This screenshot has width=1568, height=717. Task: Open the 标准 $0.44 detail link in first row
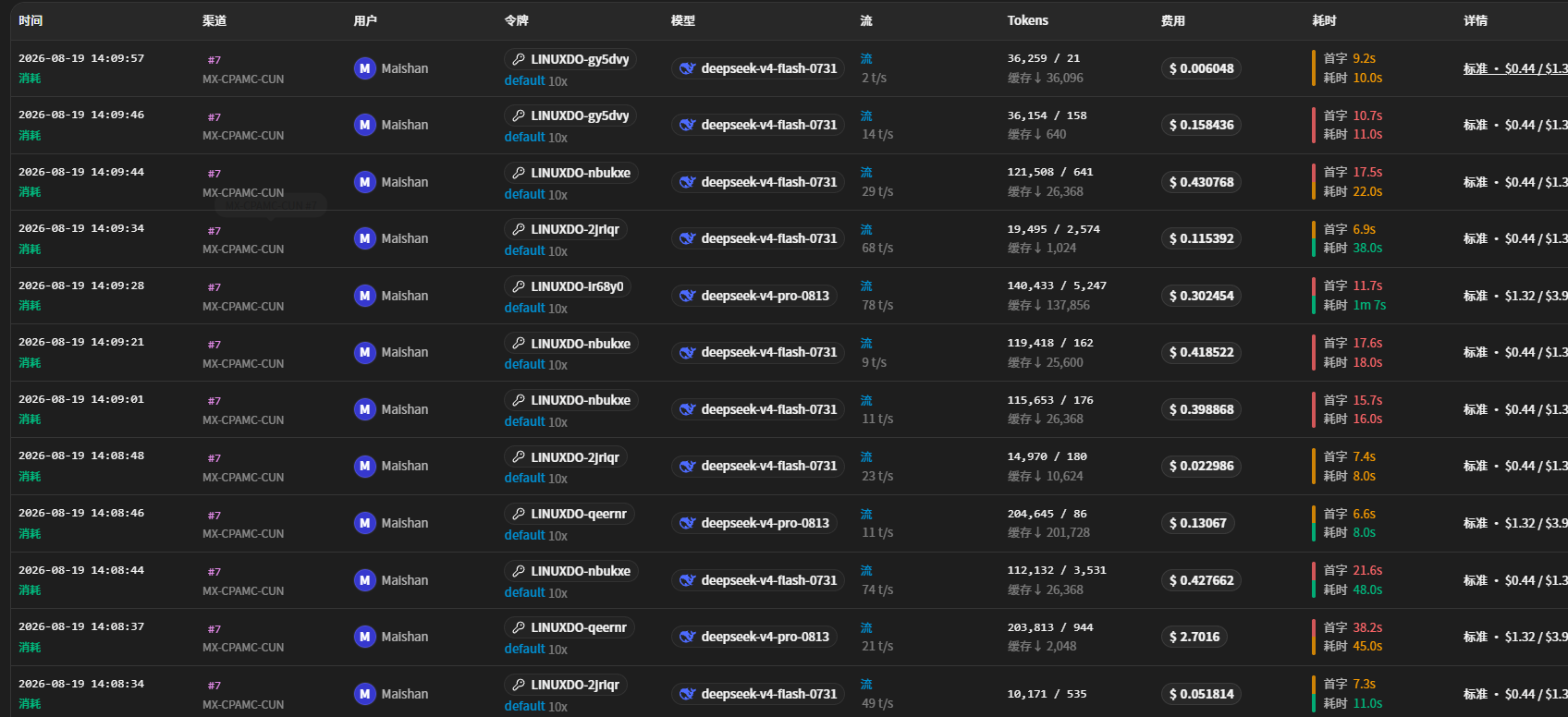coord(1515,68)
